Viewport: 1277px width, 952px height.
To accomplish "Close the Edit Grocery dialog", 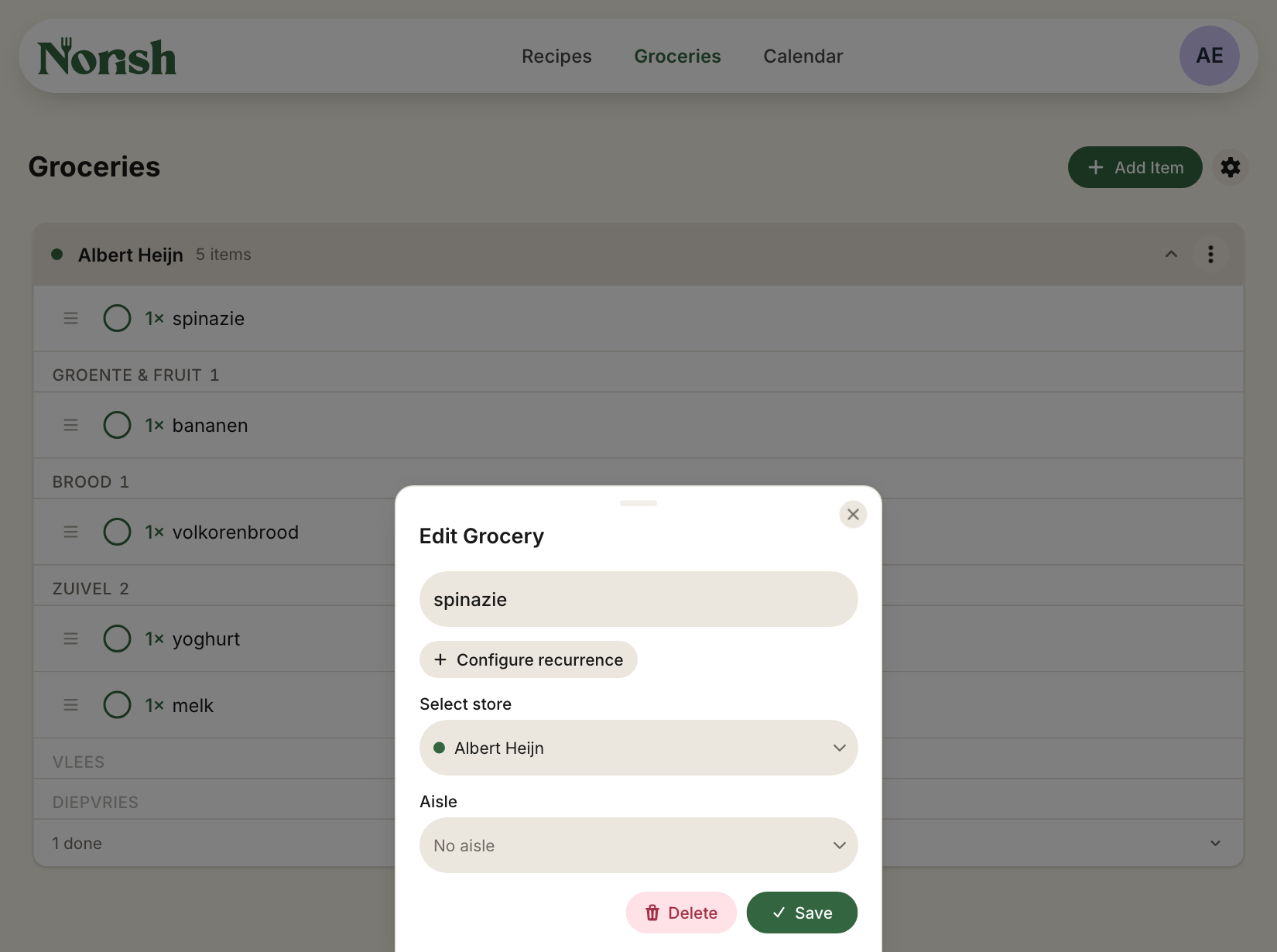I will [853, 514].
